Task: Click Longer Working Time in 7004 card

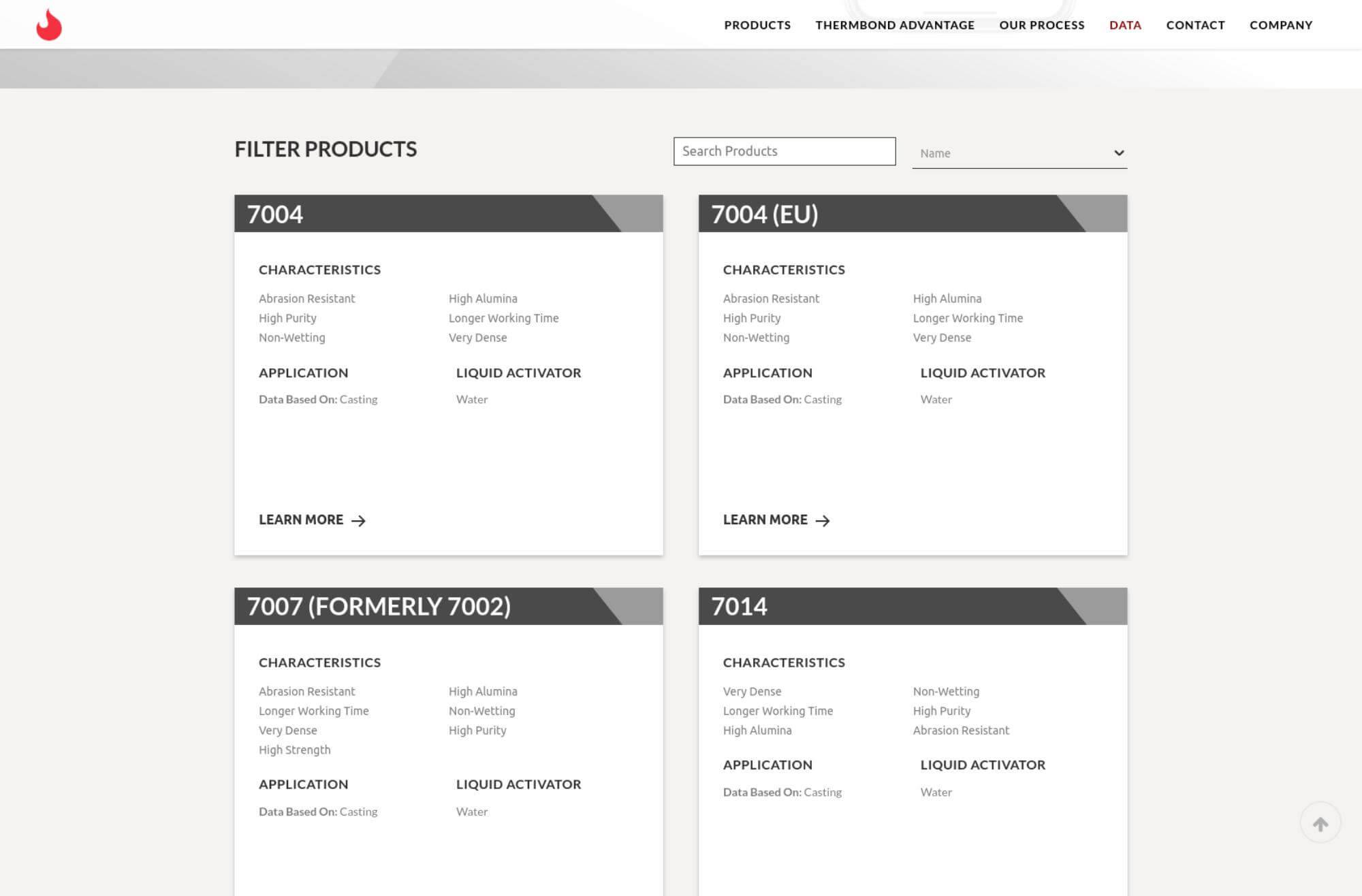Action: pos(503,318)
